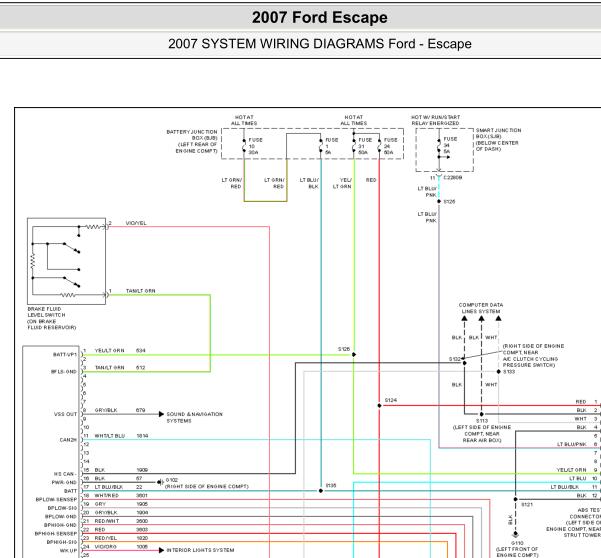Click the 'RED 3603' wire label

point(121,529)
